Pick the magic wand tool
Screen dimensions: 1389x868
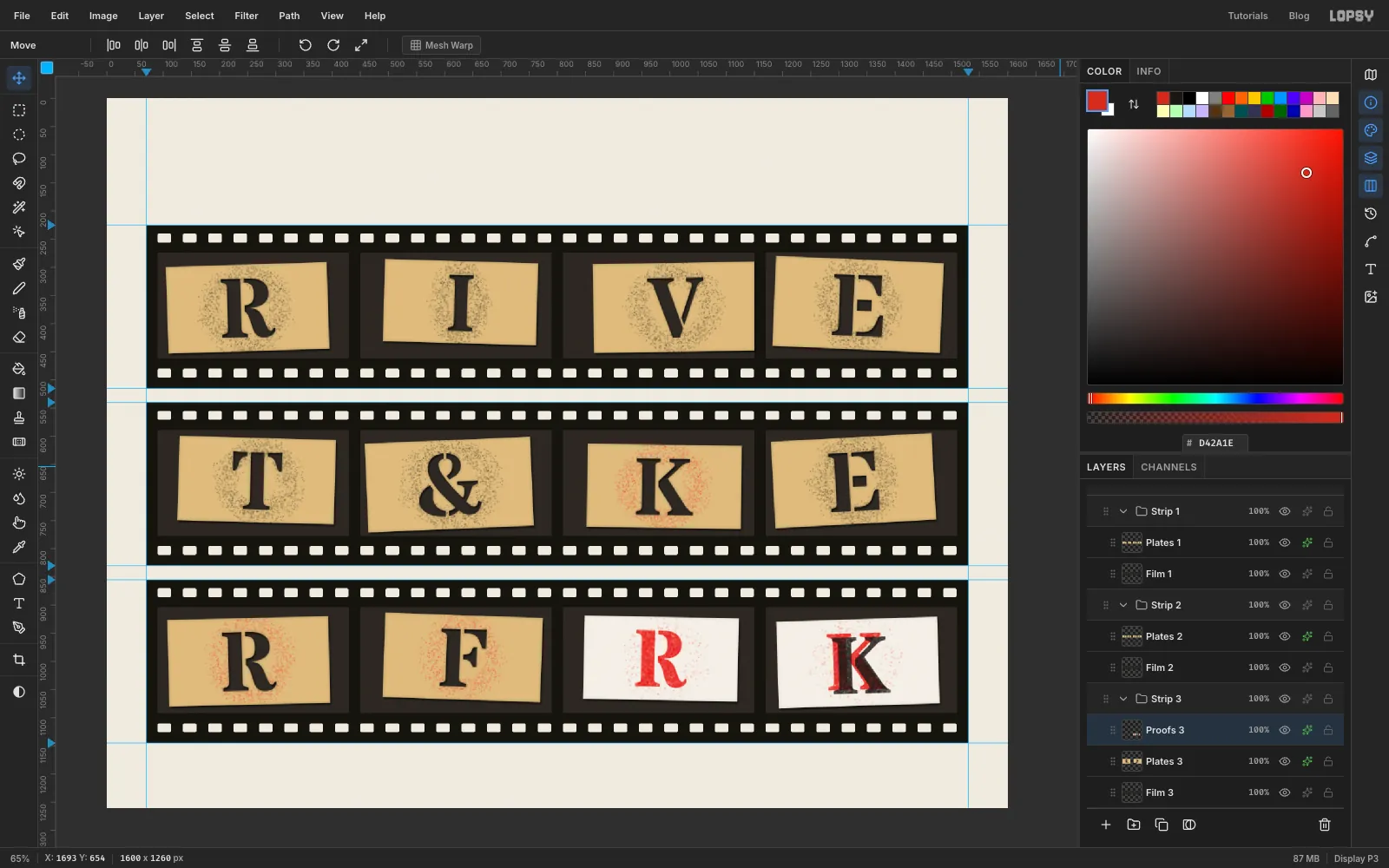tap(19, 207)
